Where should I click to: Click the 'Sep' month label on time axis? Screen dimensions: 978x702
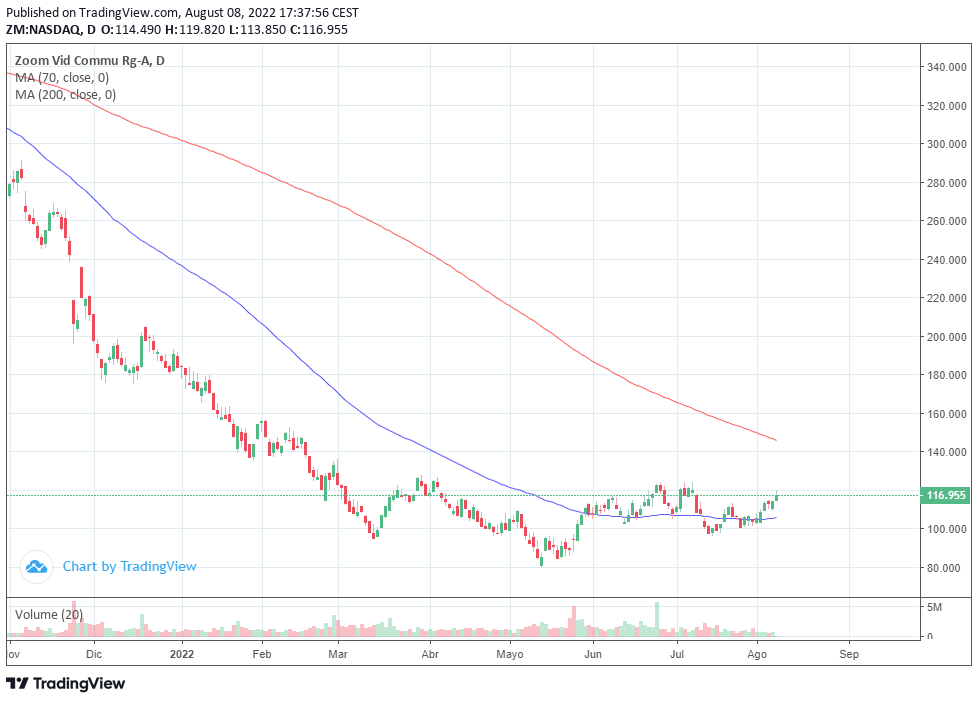849,654
